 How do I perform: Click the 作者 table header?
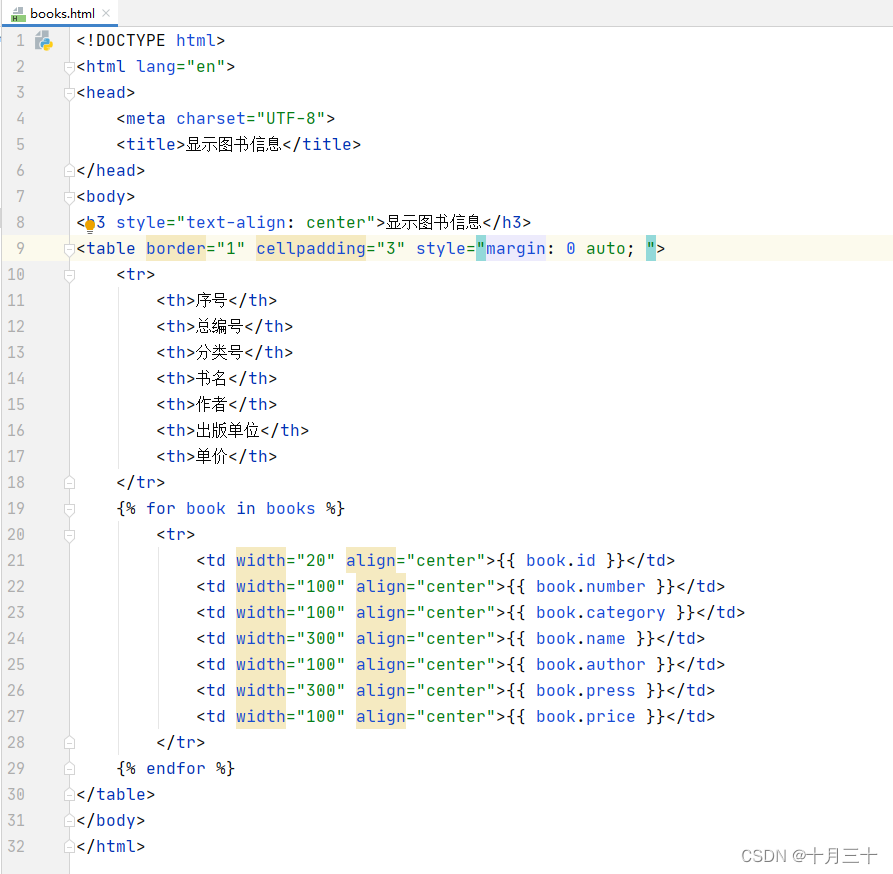click(x=212, y=404)
